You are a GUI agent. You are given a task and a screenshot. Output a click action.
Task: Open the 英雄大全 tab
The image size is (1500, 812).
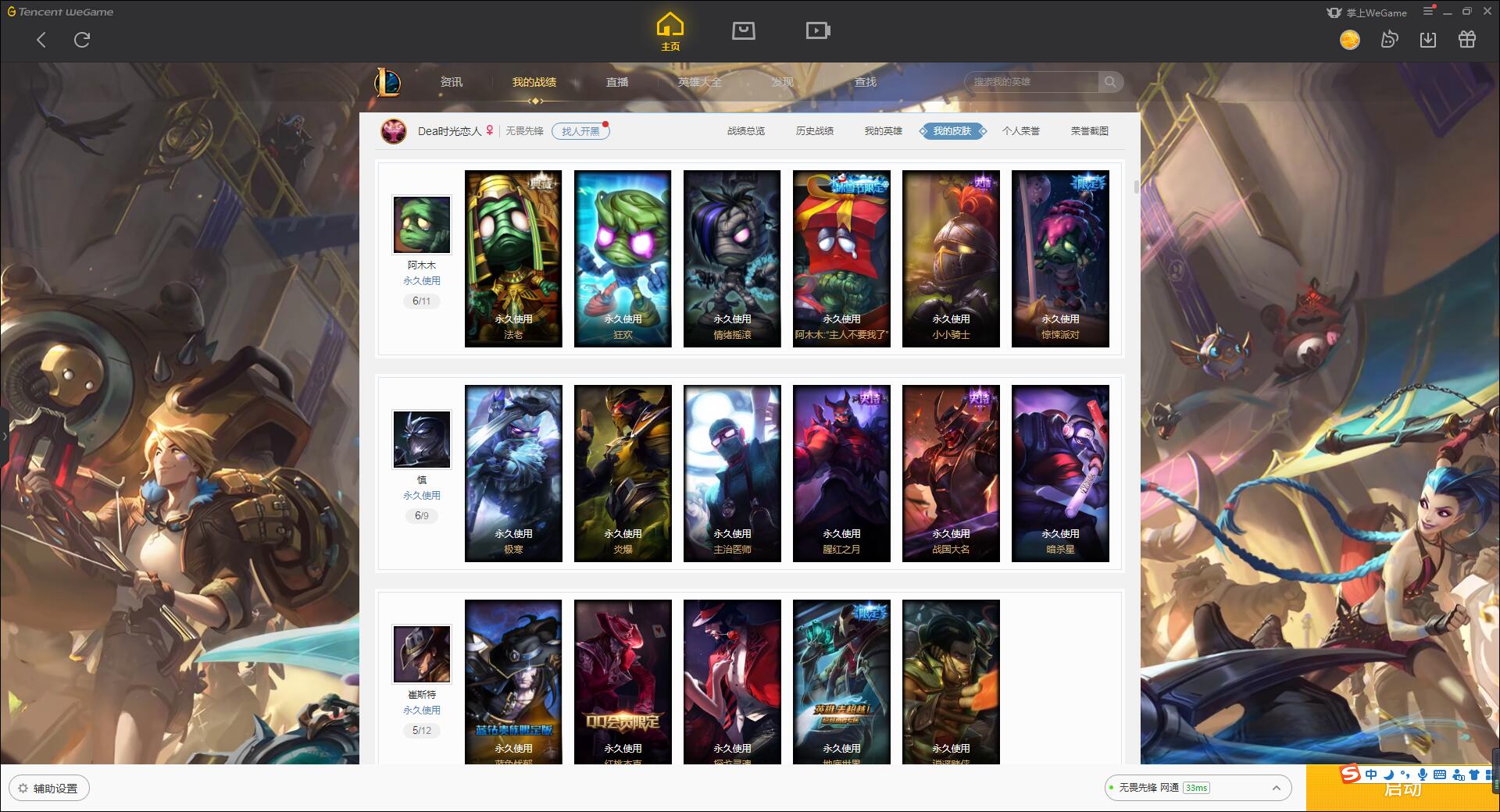coord(700,82)
